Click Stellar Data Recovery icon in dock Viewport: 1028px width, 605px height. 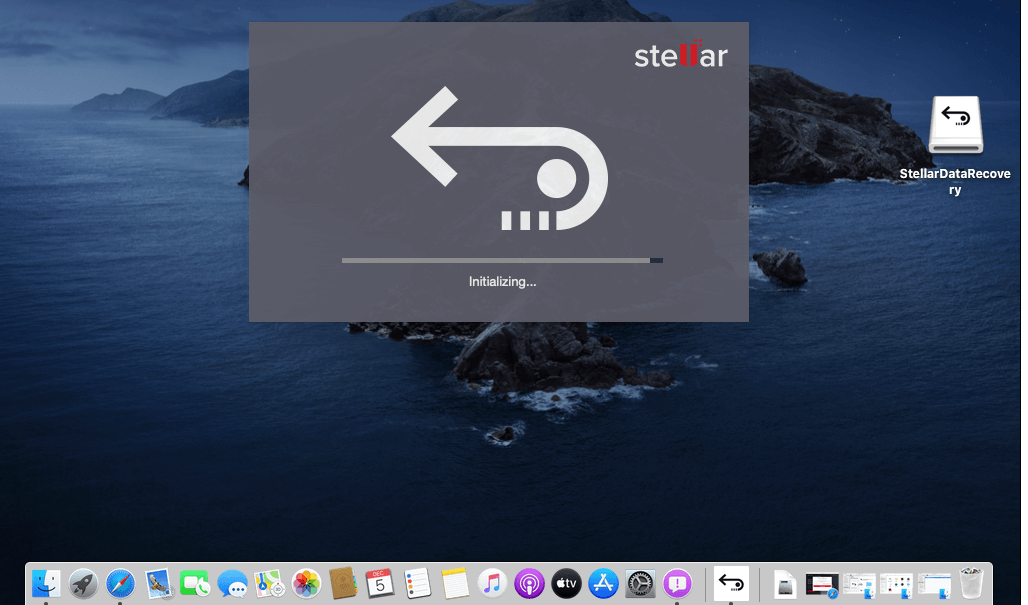[731, 583]
